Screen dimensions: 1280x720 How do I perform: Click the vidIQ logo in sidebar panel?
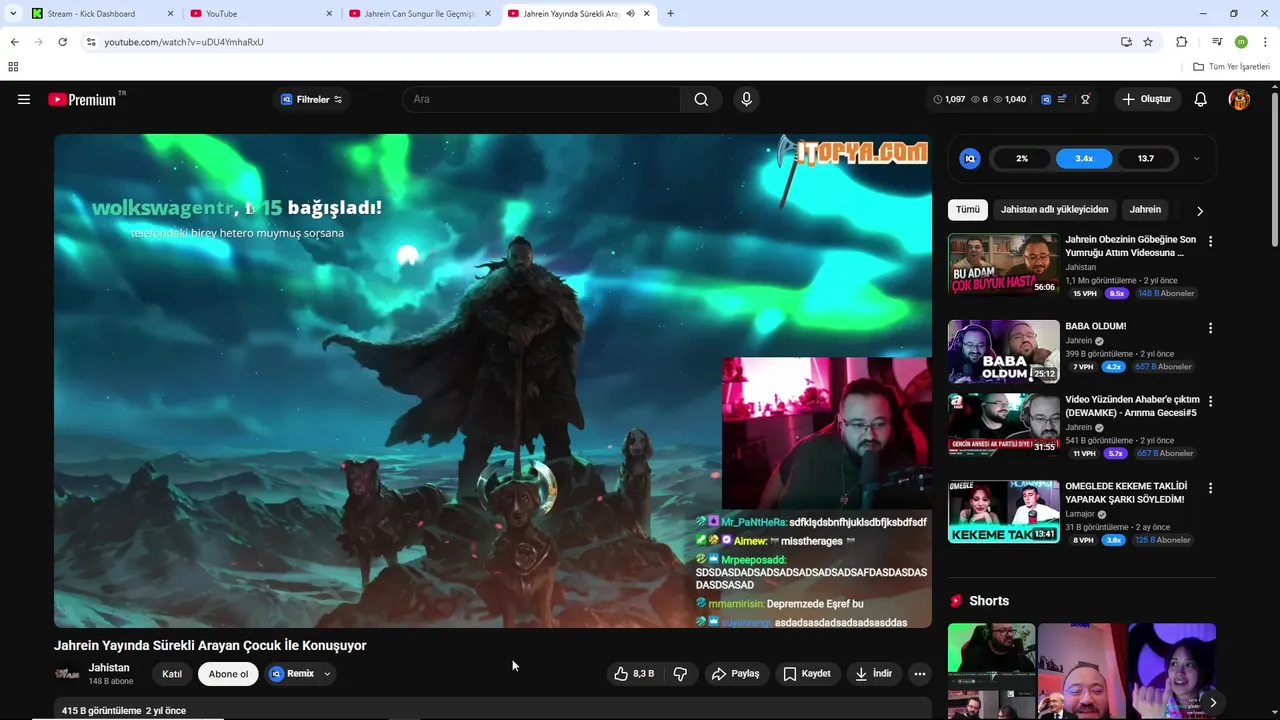tap(969, 158)
